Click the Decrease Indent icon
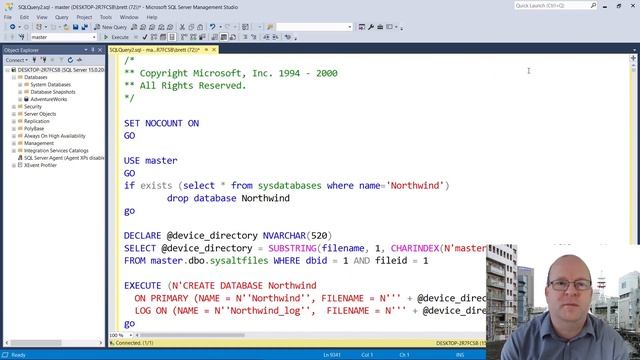640x360 pixels. pos(267,37)
